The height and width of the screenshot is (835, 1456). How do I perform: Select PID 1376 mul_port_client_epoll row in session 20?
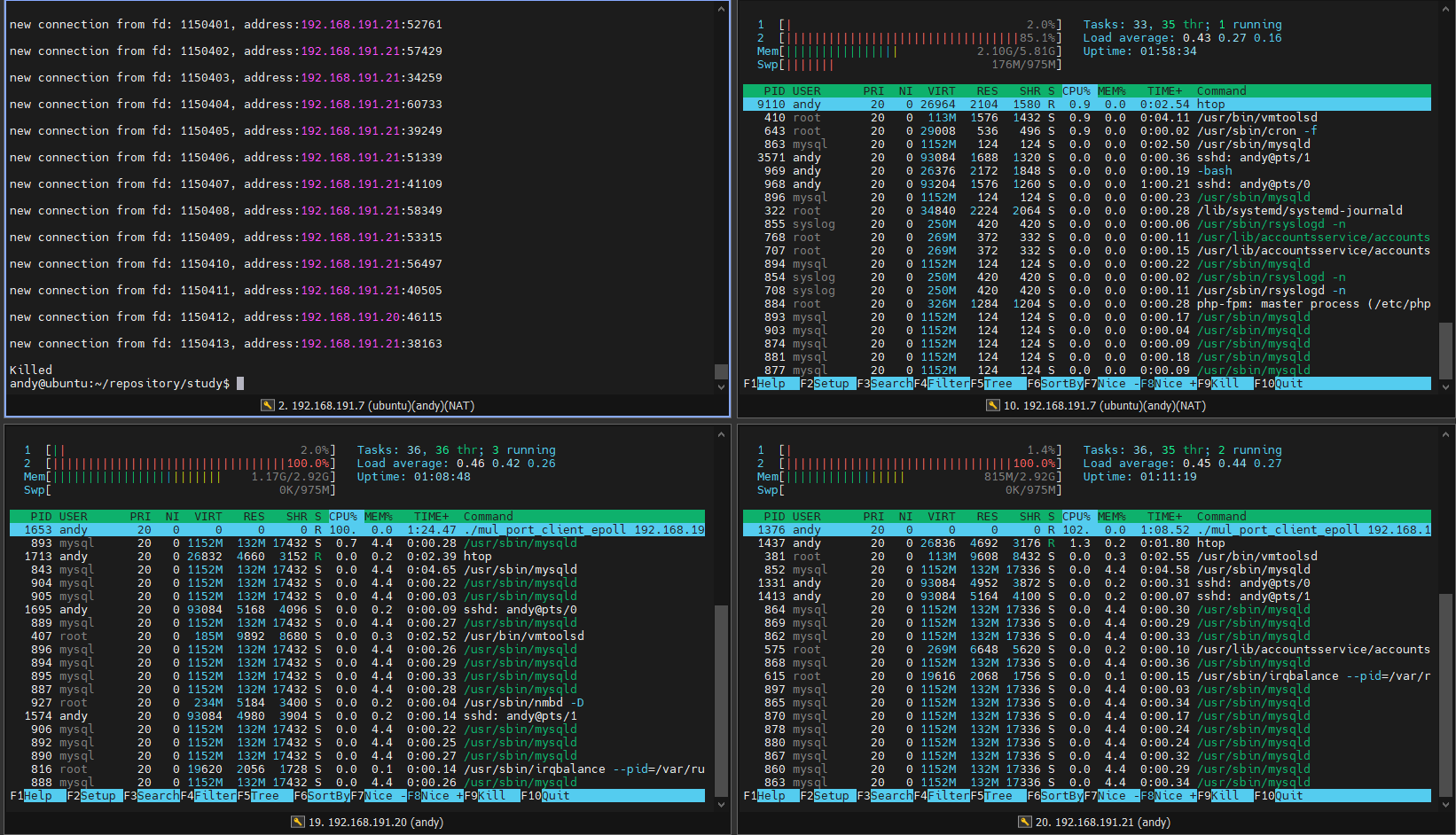pos(1087,530)
